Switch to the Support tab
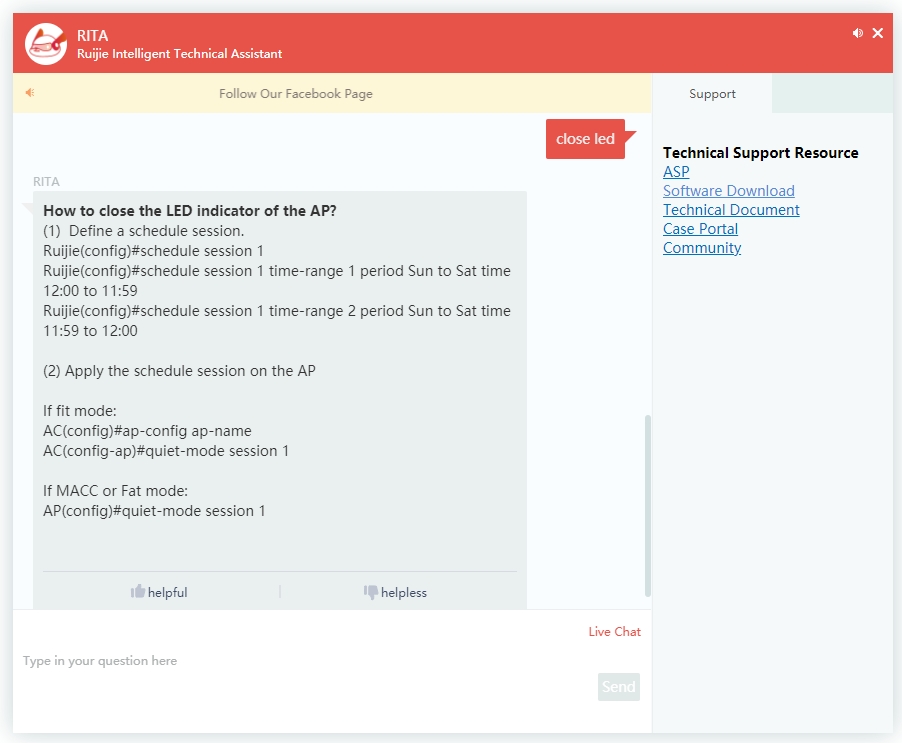Image resolution: width=902 pixels, height=743 pixels. pos(712,94)
